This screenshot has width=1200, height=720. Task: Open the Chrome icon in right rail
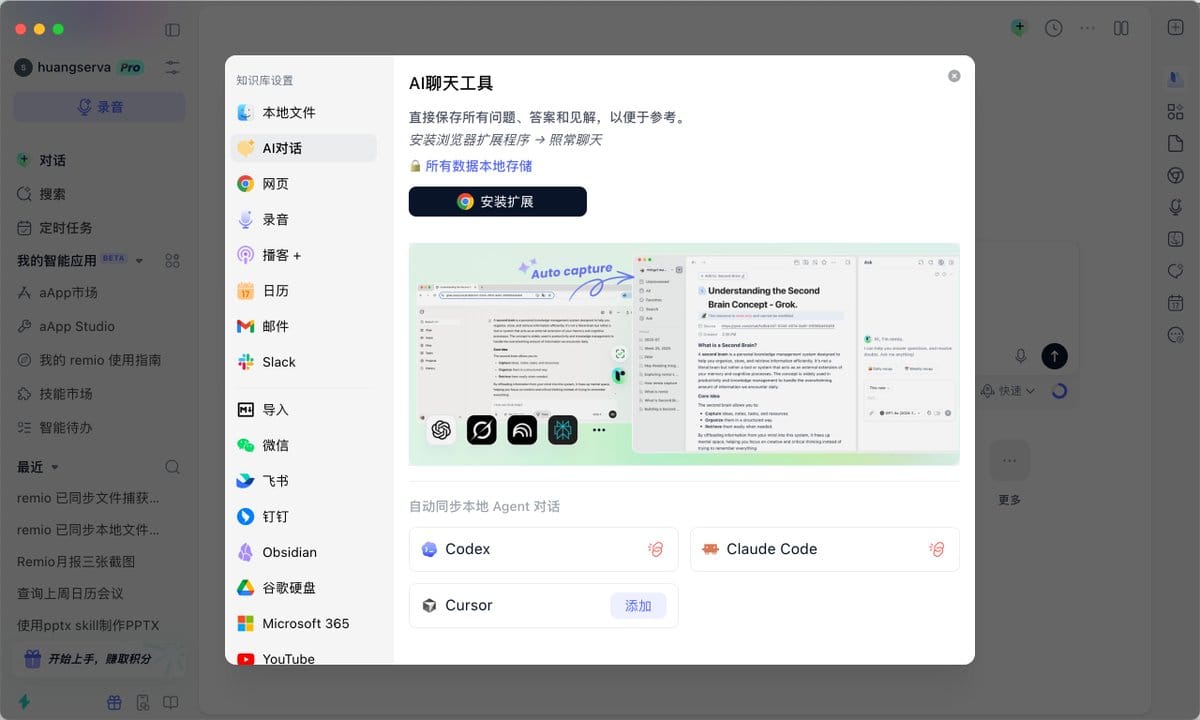coord(1176,175)
